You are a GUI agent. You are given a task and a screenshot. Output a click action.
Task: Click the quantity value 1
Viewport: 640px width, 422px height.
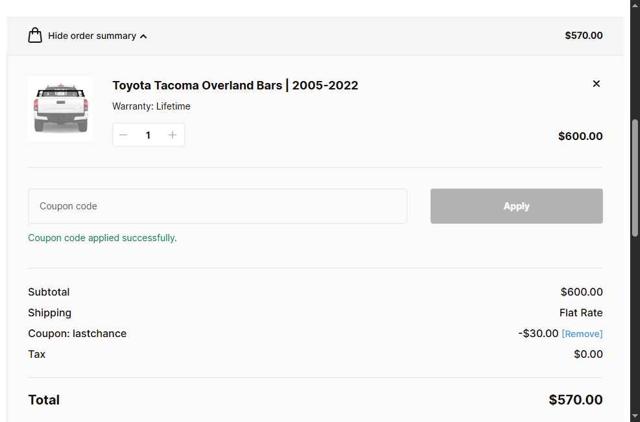pyautogui.click(x=148, y=135)
